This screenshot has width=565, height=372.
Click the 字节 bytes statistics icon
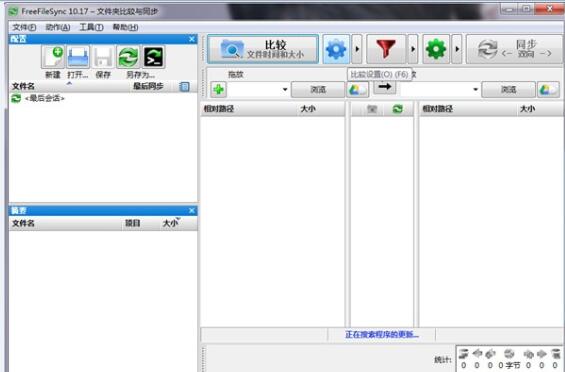click(509, 354)
